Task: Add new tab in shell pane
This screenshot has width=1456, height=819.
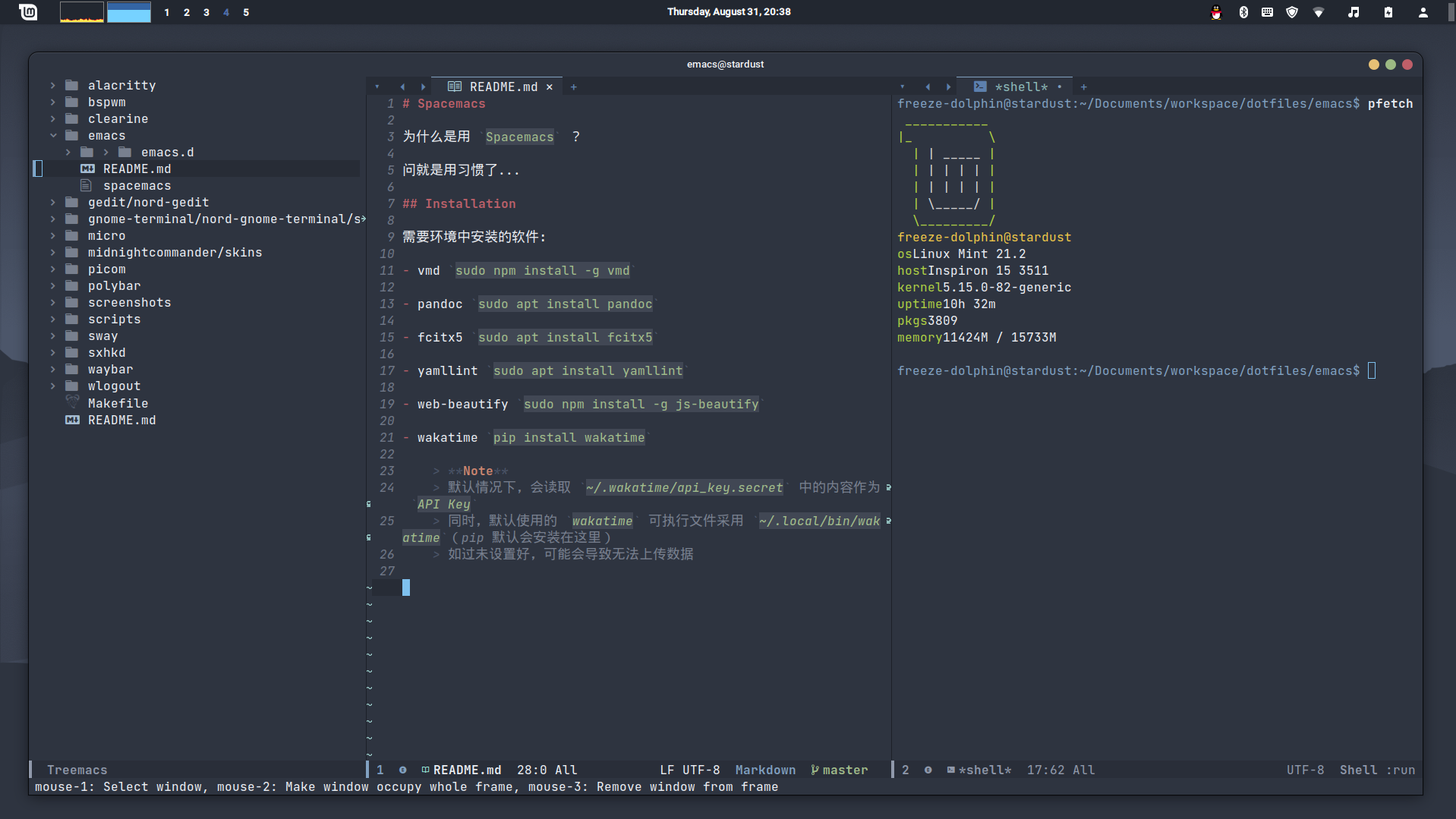Action: [x=1084, y=87]
